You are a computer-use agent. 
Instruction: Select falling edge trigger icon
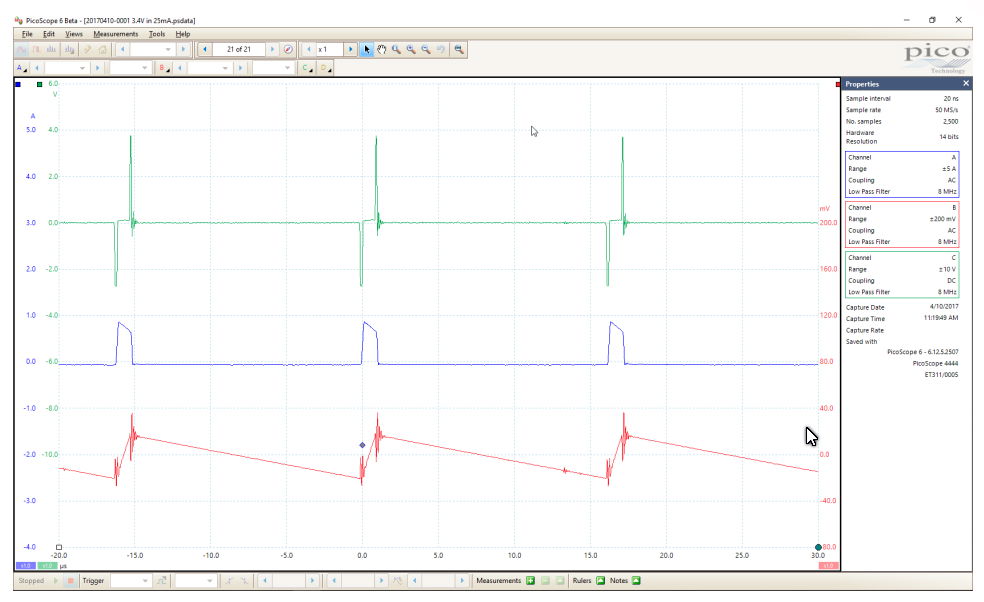[244, 581]
